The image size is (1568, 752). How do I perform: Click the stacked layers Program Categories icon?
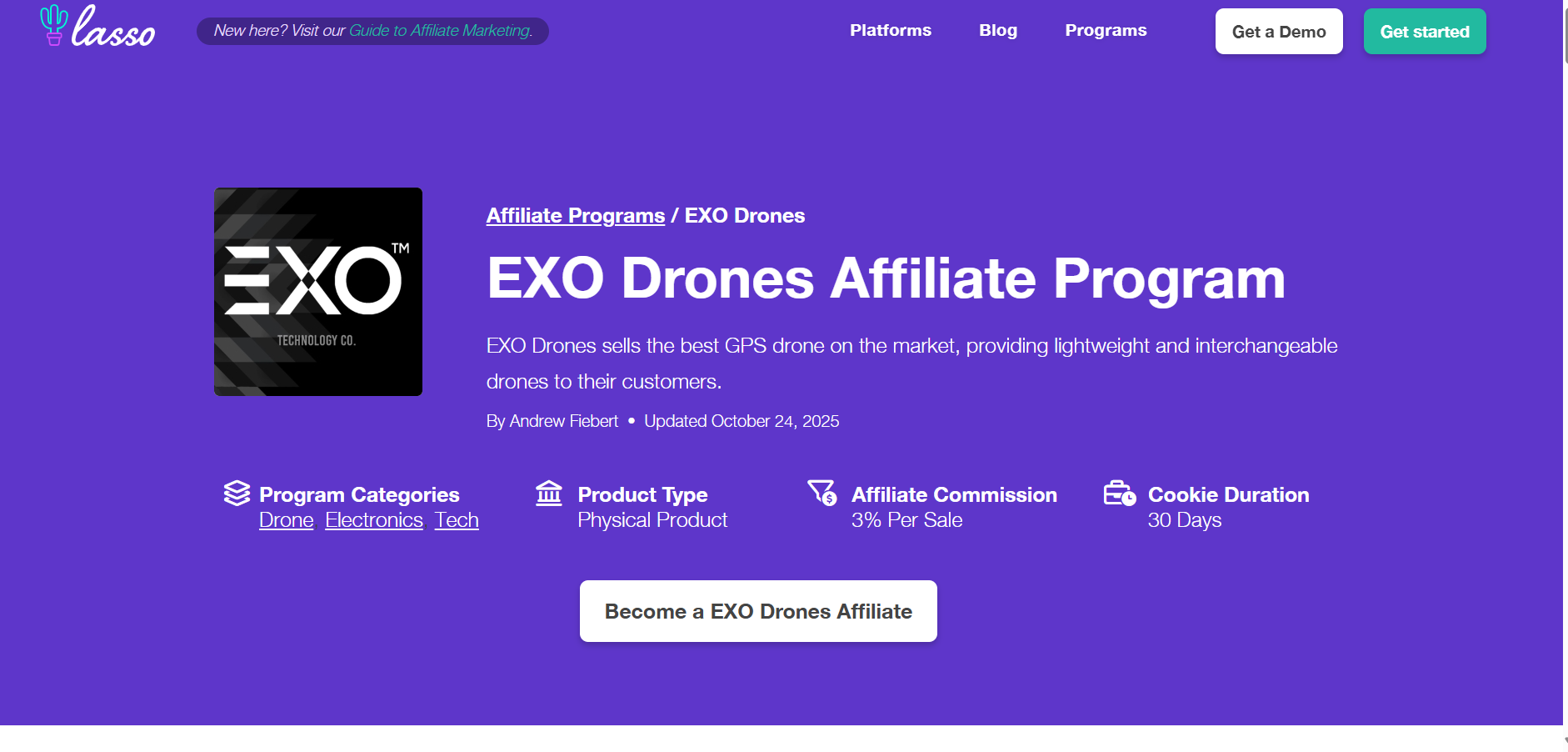point(237,494)
